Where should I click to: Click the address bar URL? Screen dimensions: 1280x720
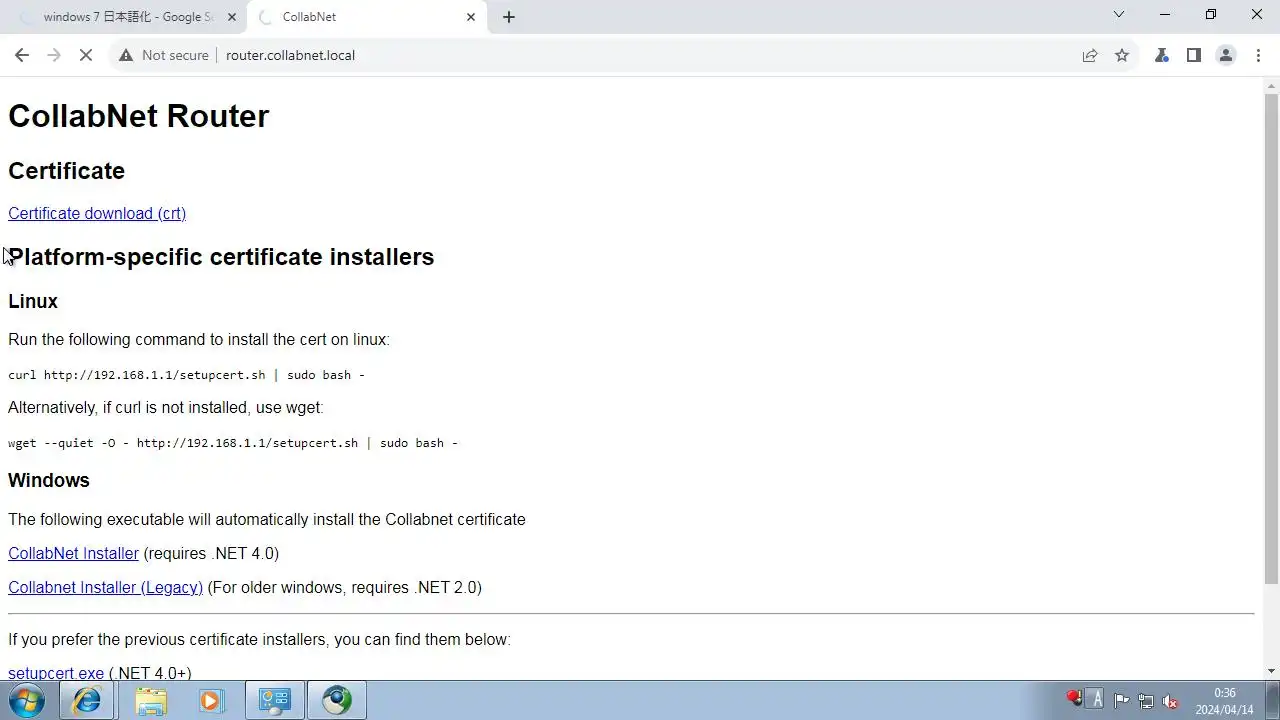coord(290,55)
